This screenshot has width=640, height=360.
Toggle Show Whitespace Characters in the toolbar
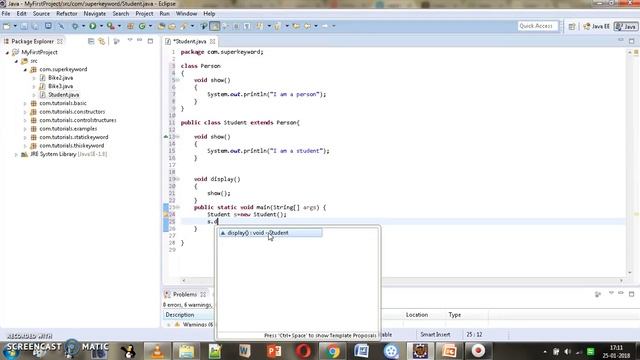click(247, 26)
